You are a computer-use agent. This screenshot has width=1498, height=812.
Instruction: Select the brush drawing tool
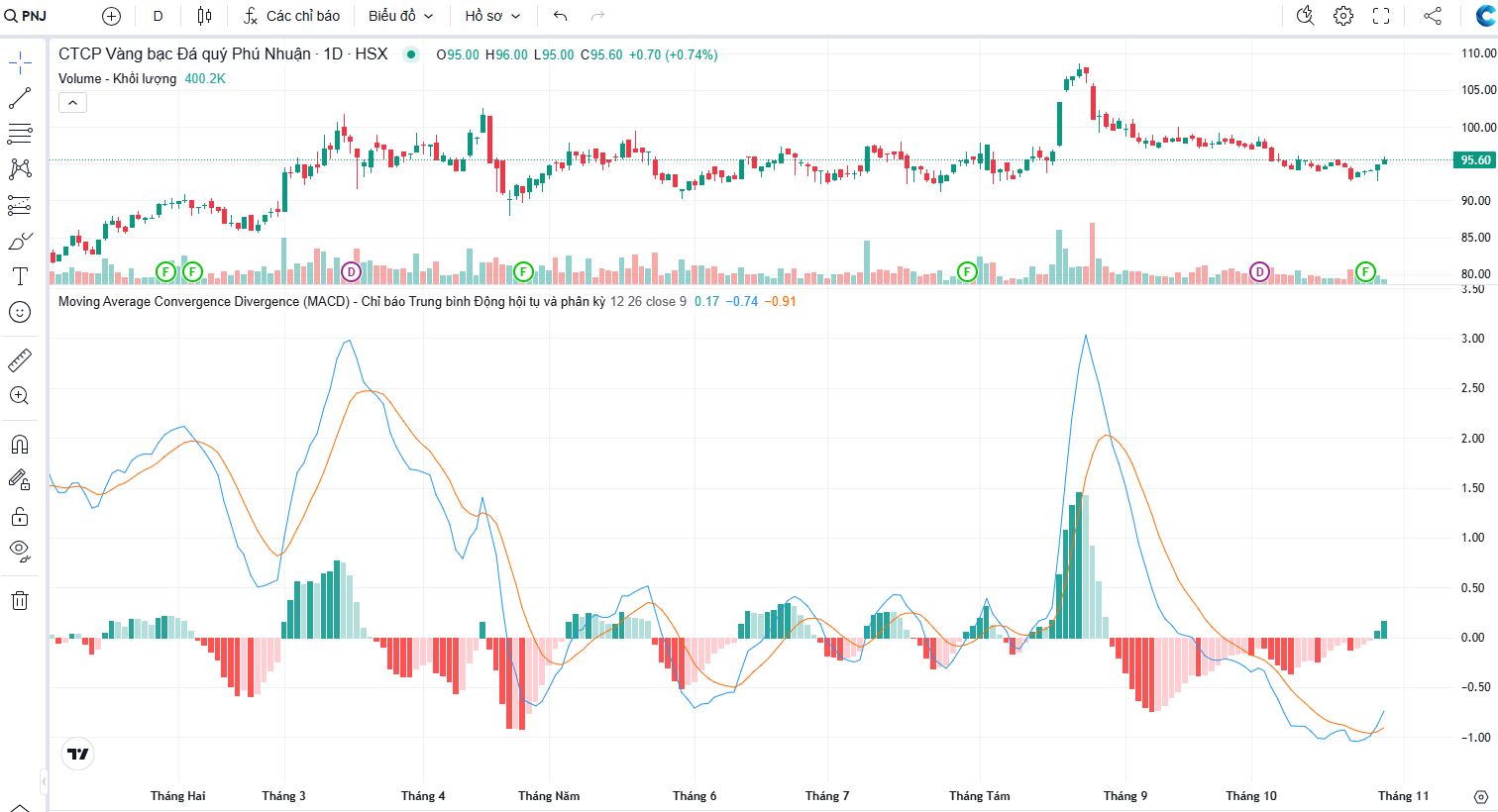tap(20, 241)
